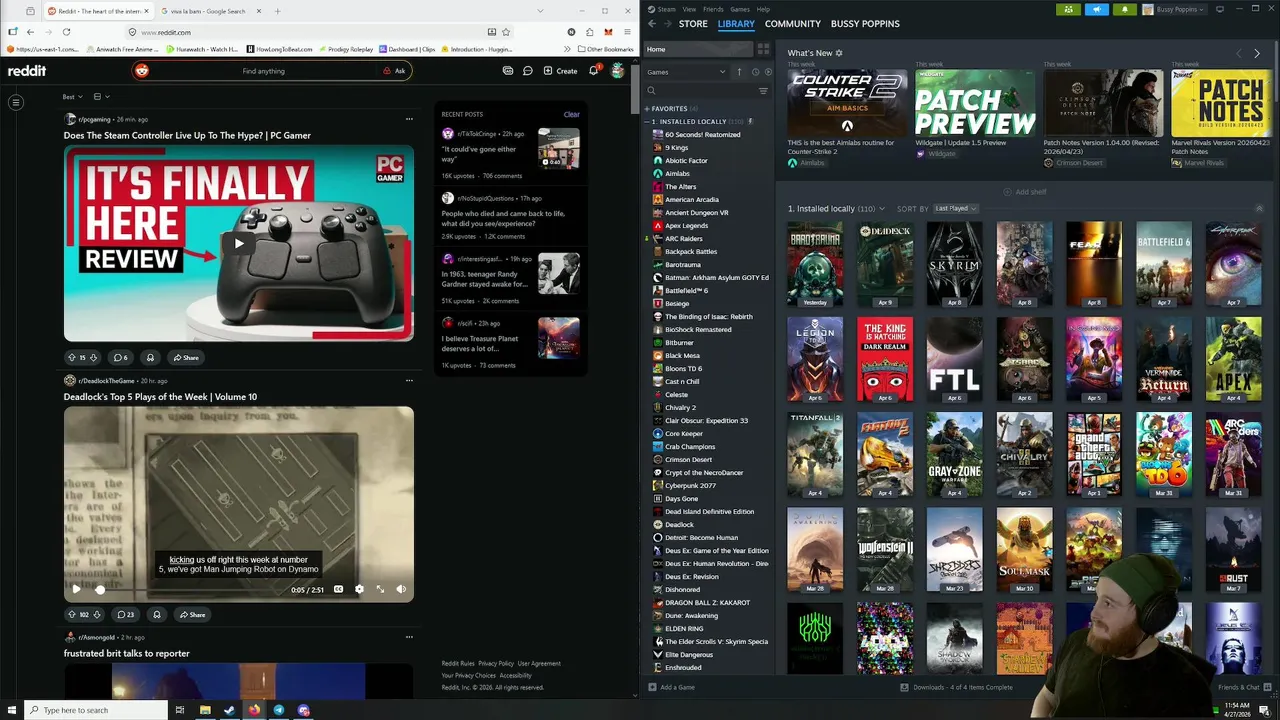Open the 23 comments on Deadlock post
The width and height of the screenshot is (1280, 720).
pyautogui.click(x=125, y=614)
